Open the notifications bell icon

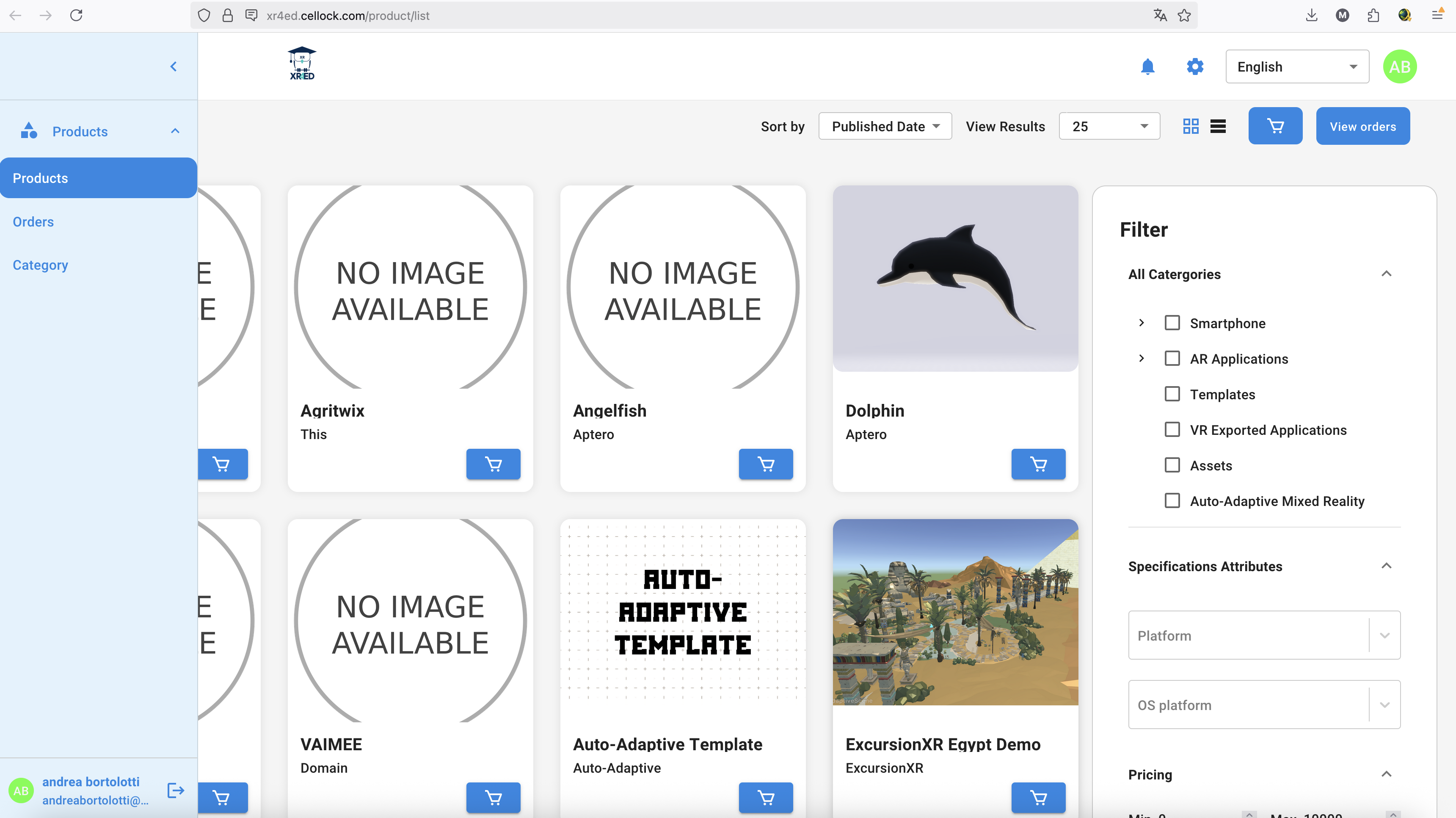click(1147, 67)
